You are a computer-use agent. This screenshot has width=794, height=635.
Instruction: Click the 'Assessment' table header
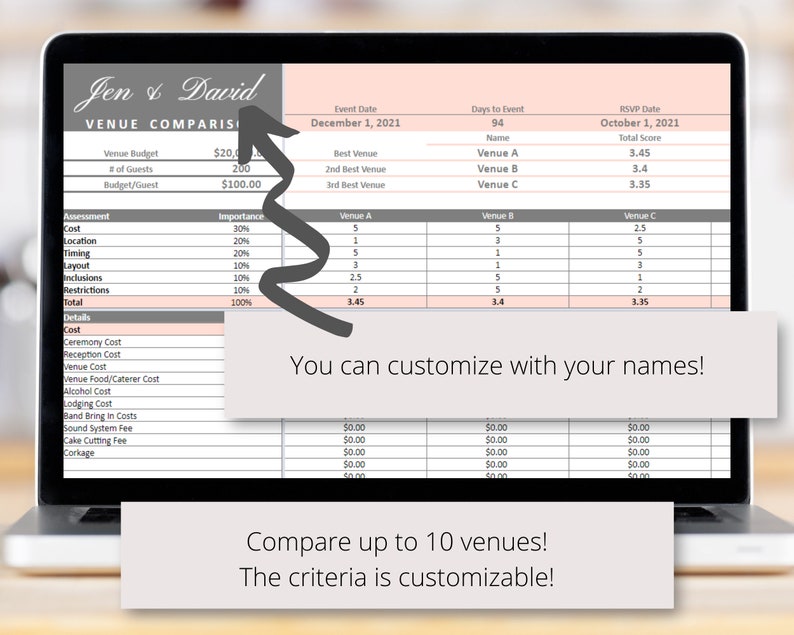pos(87,216)
